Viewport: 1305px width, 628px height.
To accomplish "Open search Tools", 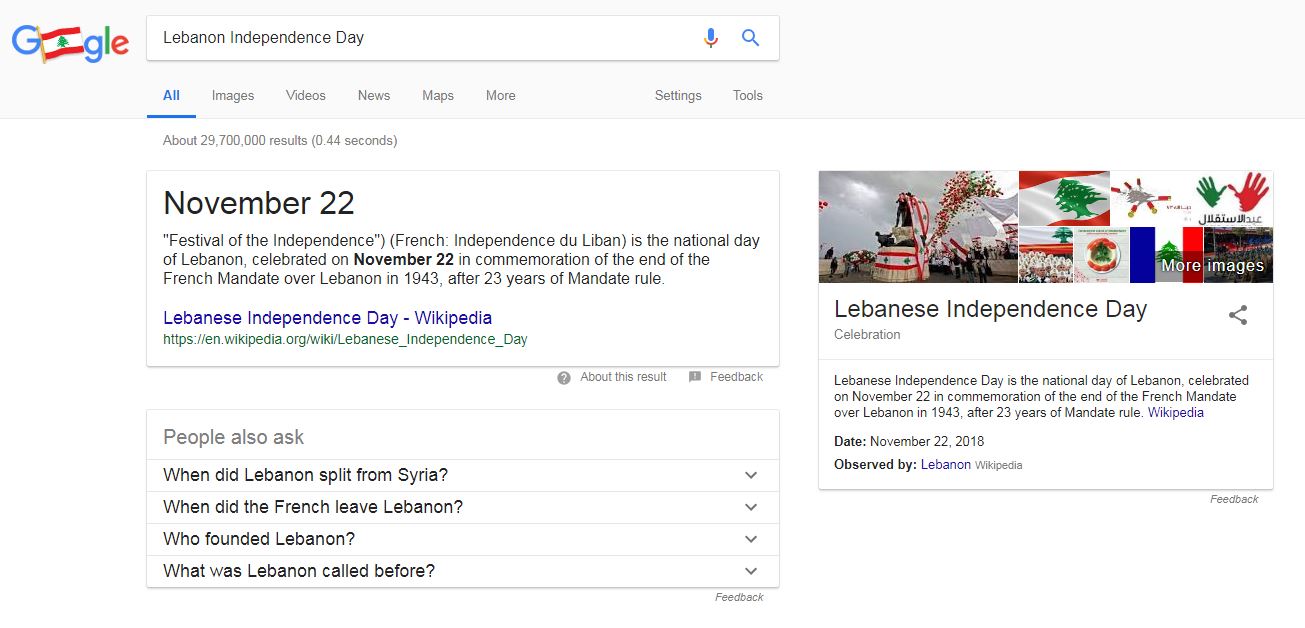I will point(748,96).
